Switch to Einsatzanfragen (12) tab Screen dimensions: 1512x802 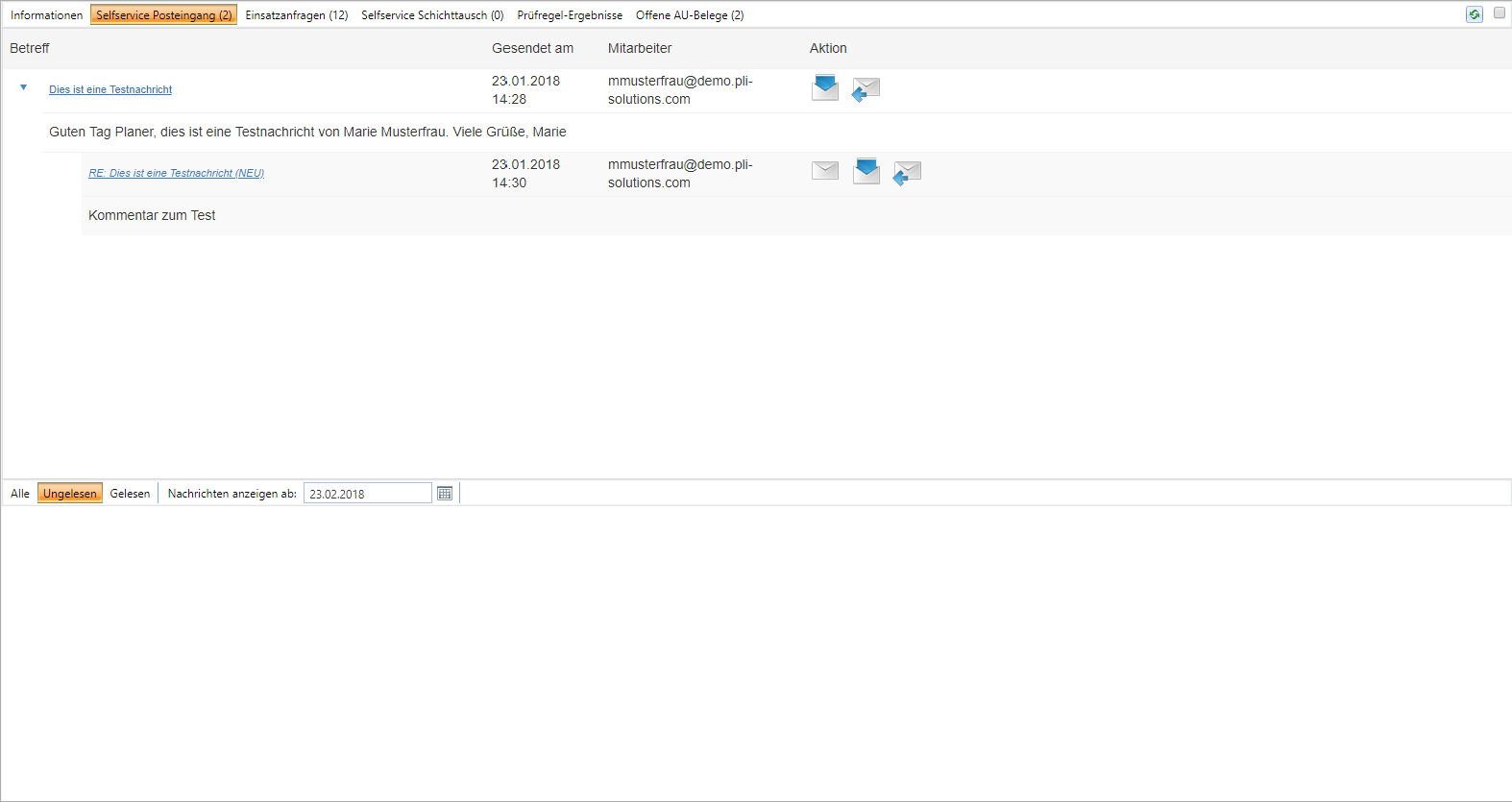click(297, 15)
